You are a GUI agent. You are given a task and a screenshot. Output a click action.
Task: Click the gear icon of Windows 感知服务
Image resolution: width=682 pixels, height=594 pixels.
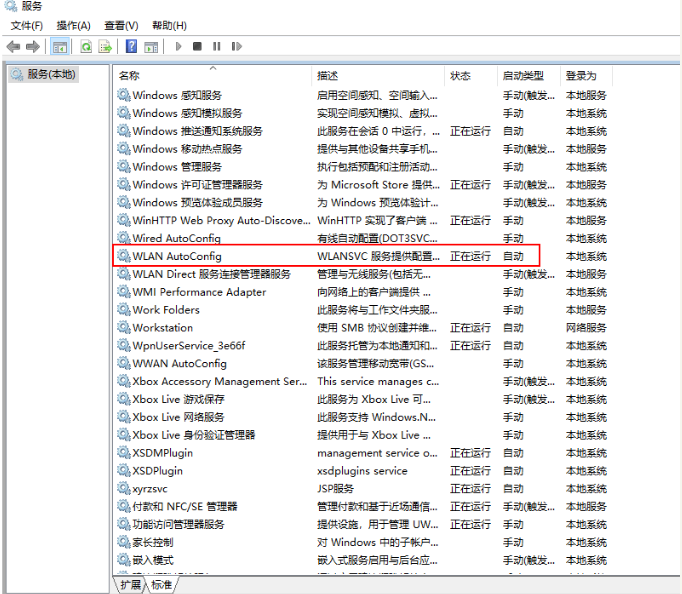click(x=124, y=95)
